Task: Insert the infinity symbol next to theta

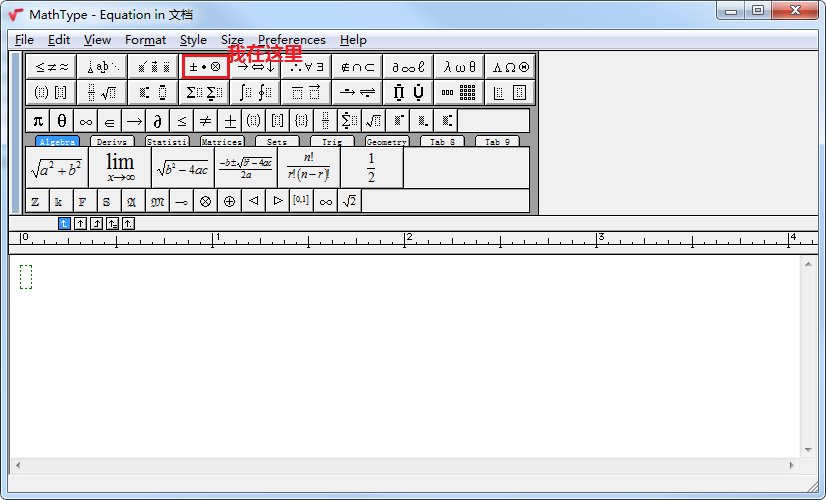Action: (86, 121)
